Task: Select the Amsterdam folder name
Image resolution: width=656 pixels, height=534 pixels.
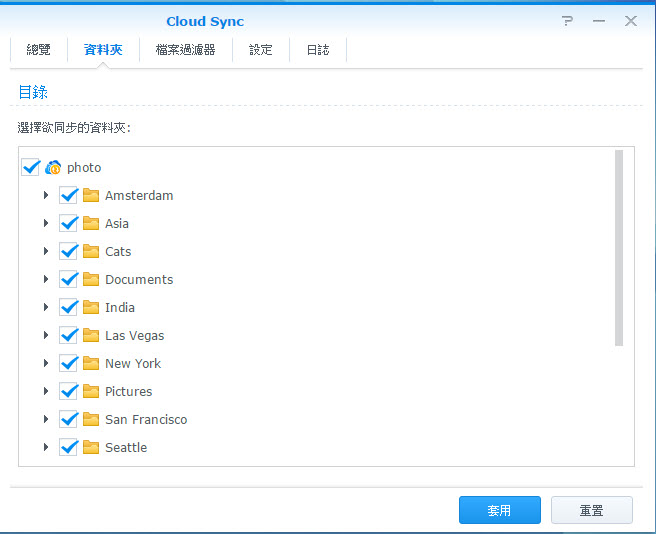Action: point(139,195)
